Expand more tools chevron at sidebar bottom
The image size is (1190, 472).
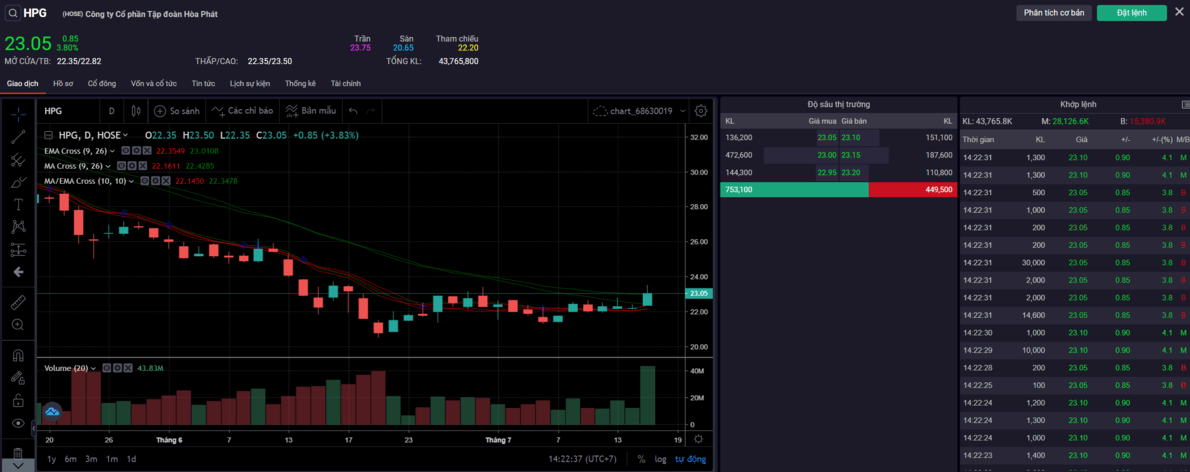tap(18, 465)
